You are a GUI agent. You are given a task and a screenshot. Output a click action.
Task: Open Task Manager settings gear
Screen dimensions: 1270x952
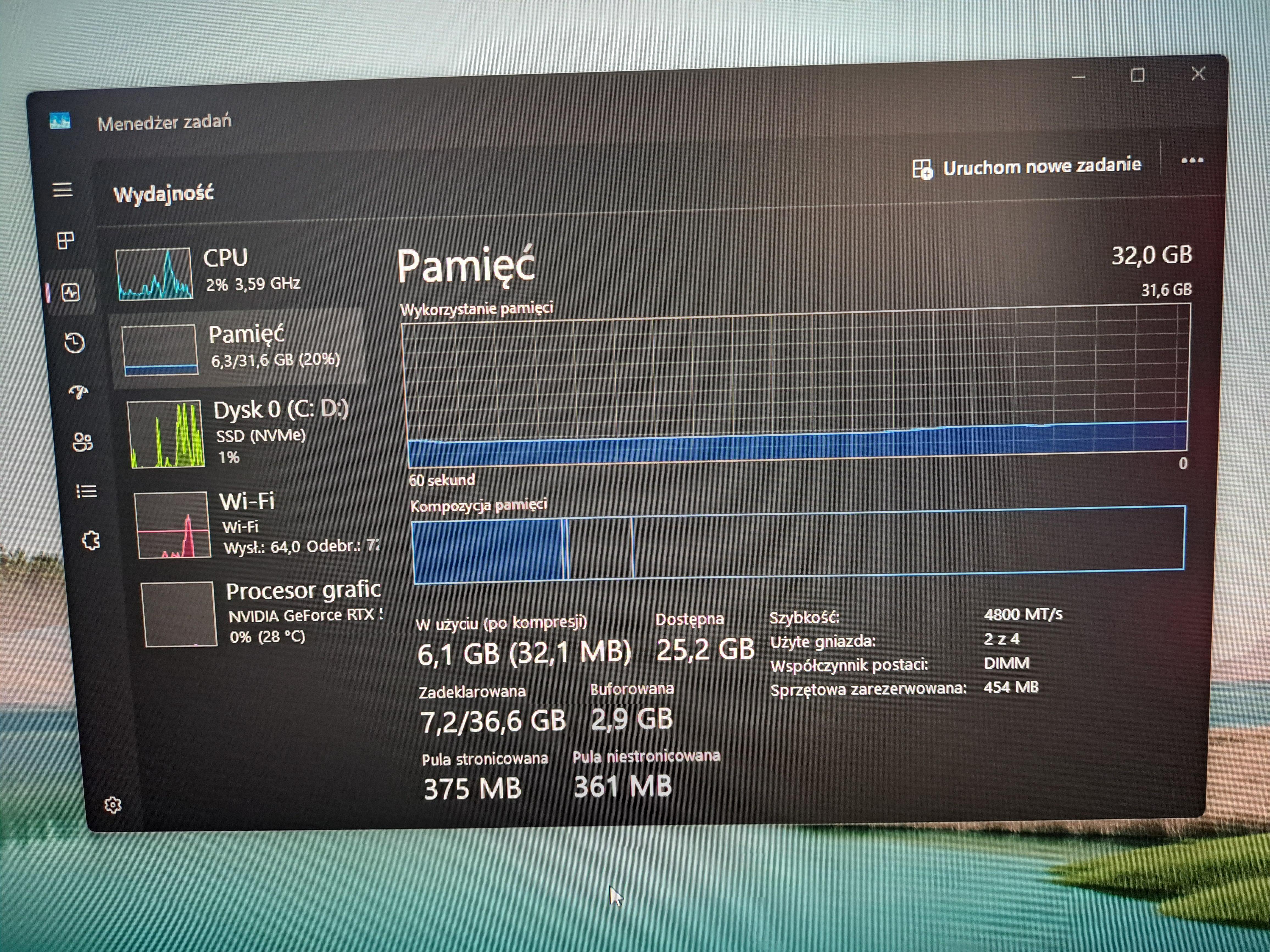coord(113,805)
